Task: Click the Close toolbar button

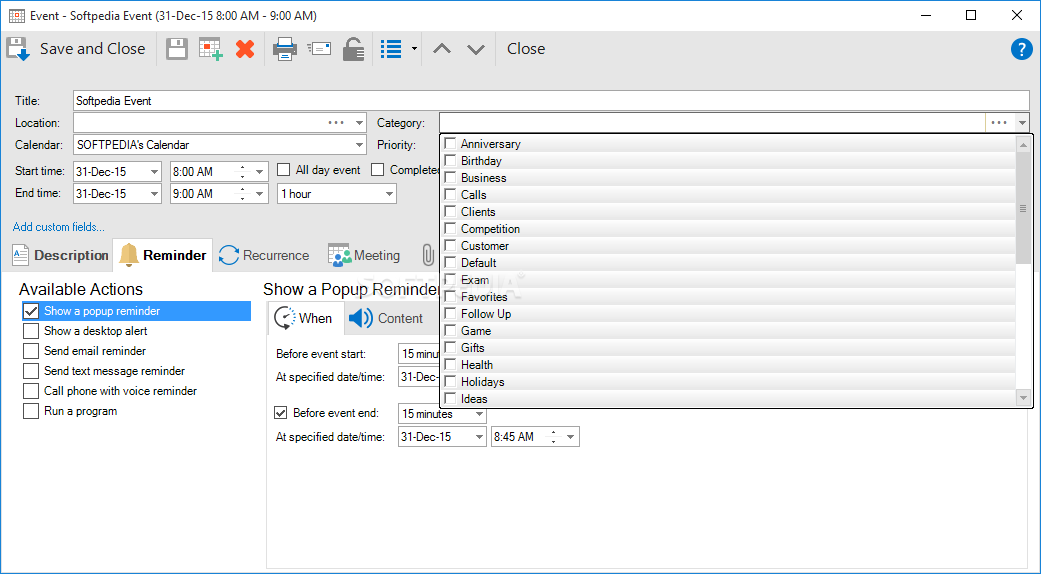Action: [x=526, y=49]
